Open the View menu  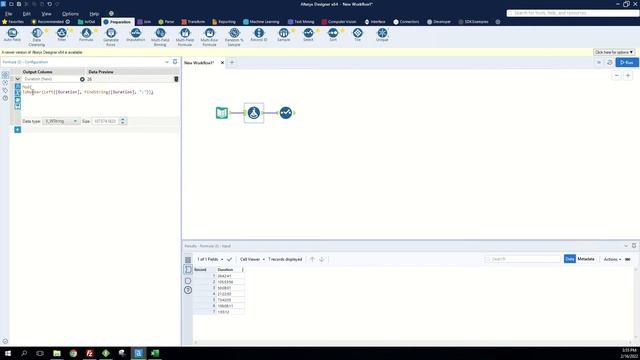pos(46,13)
